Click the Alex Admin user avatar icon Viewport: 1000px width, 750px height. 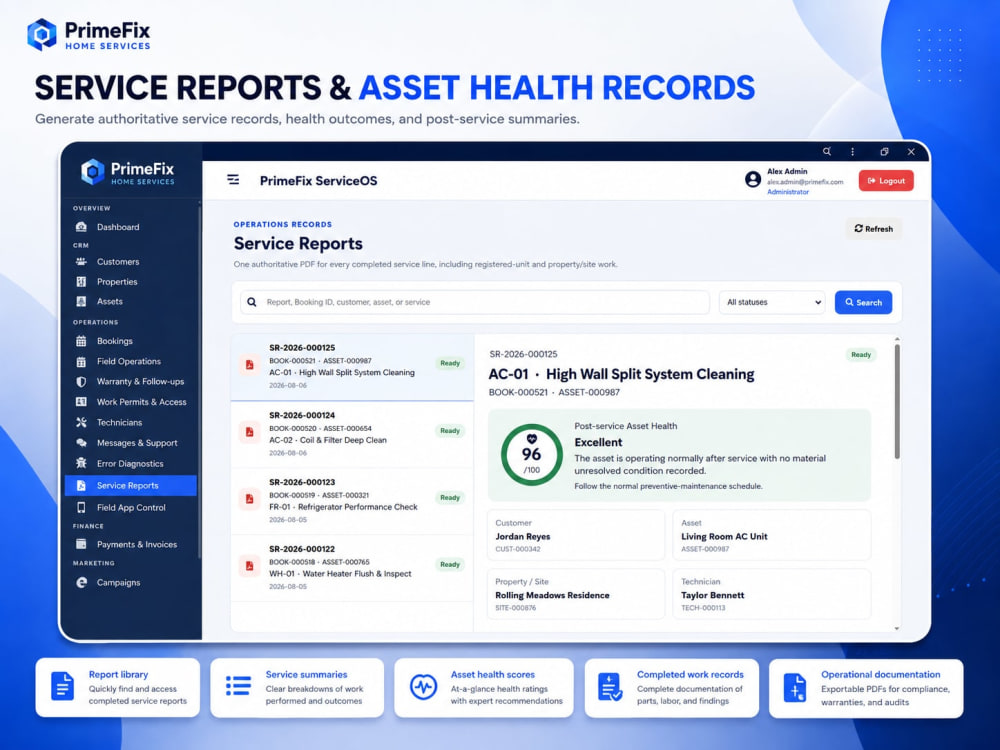click(753, 180)
